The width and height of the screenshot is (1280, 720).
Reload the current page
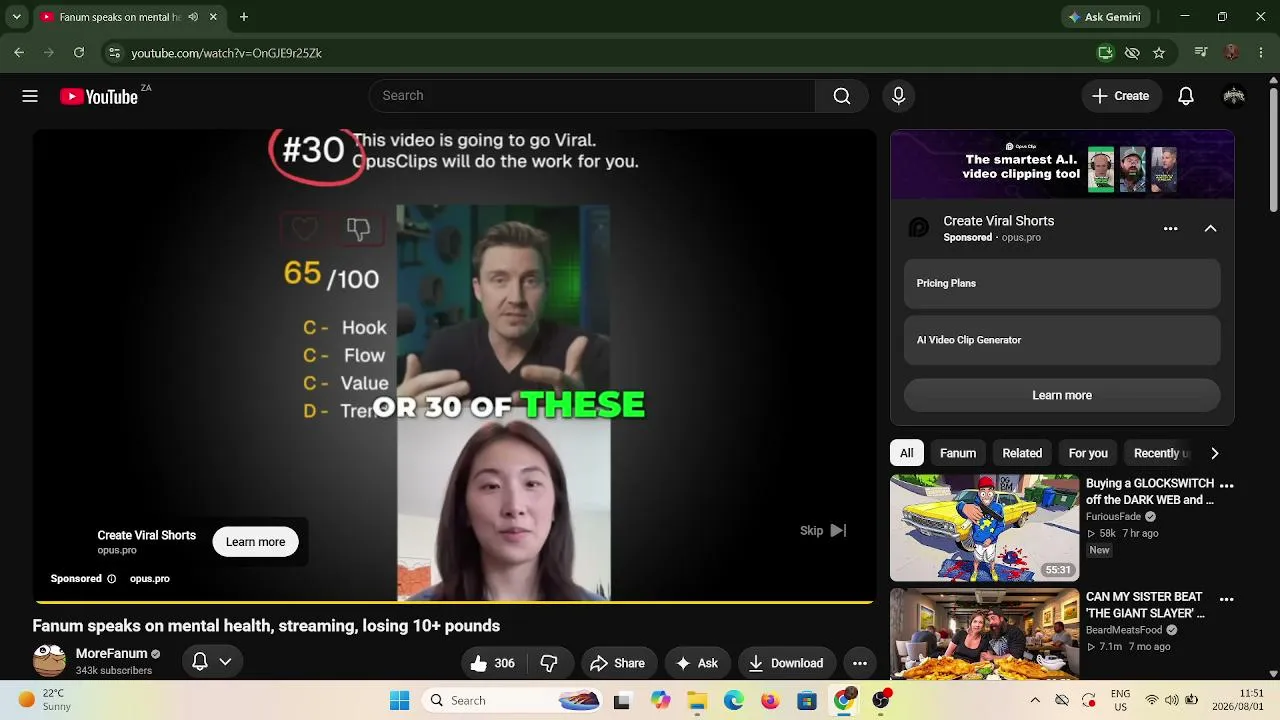[x=79, y=53]
